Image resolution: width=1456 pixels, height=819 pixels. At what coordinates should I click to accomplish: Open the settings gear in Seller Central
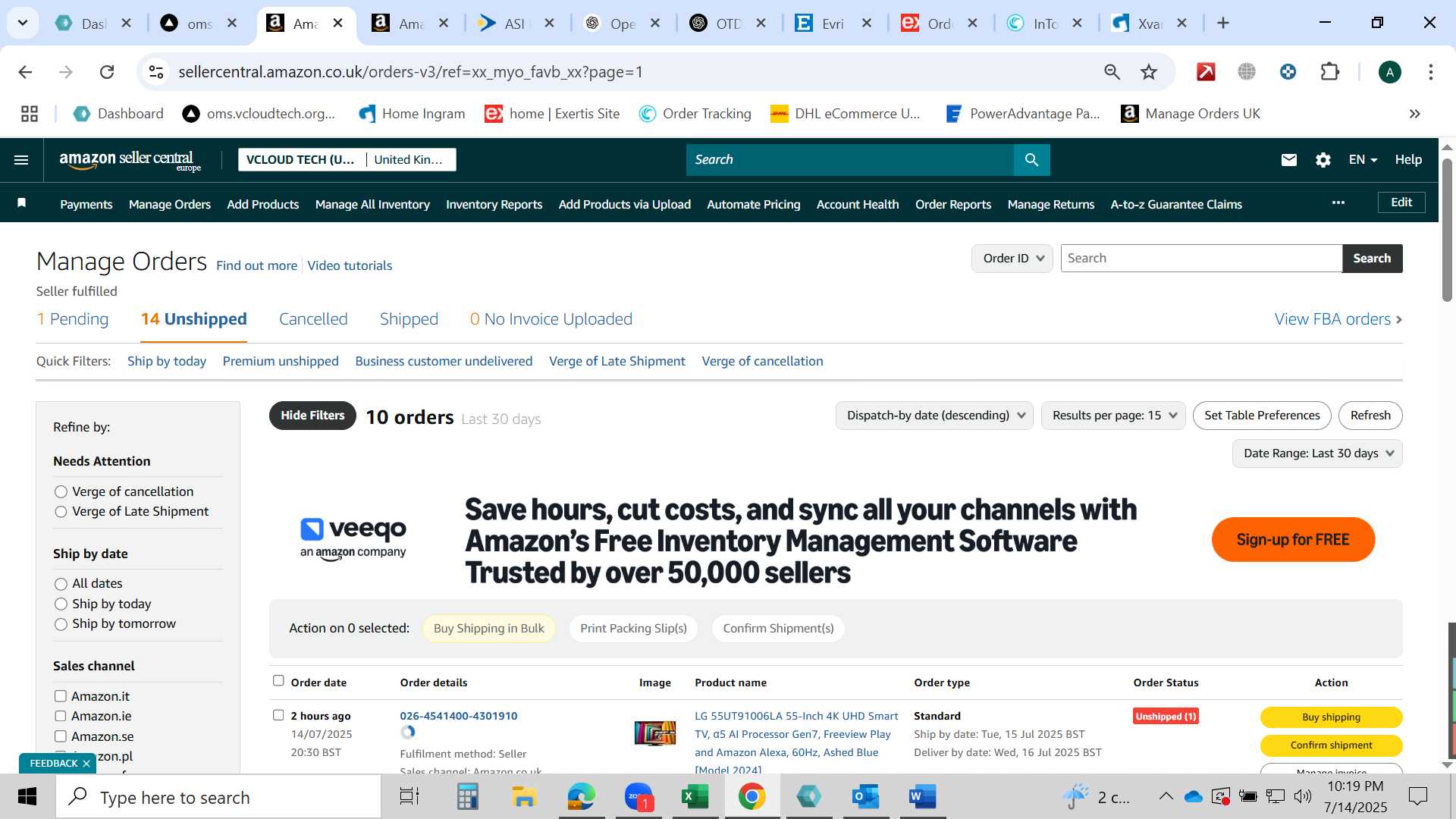click(x=1323, y=160)
